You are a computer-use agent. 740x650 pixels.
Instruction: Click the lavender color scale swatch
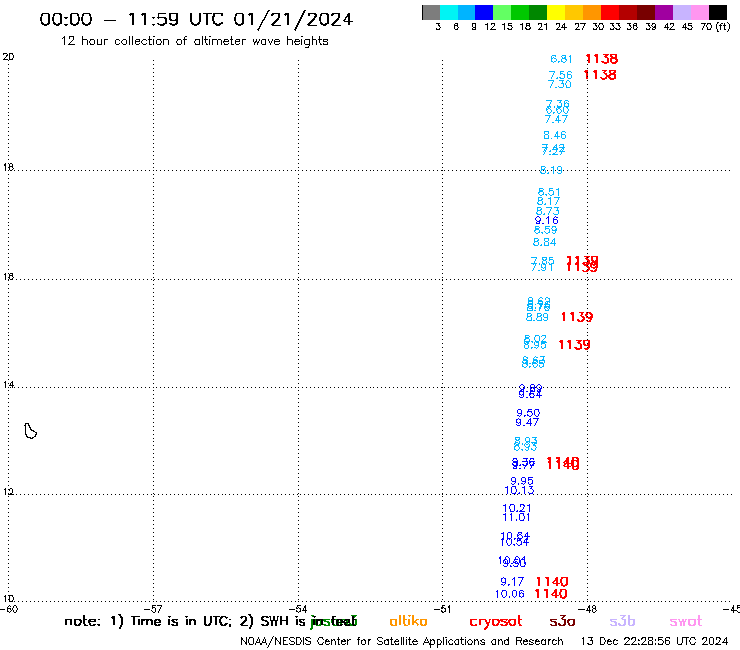tap(681, 12)
